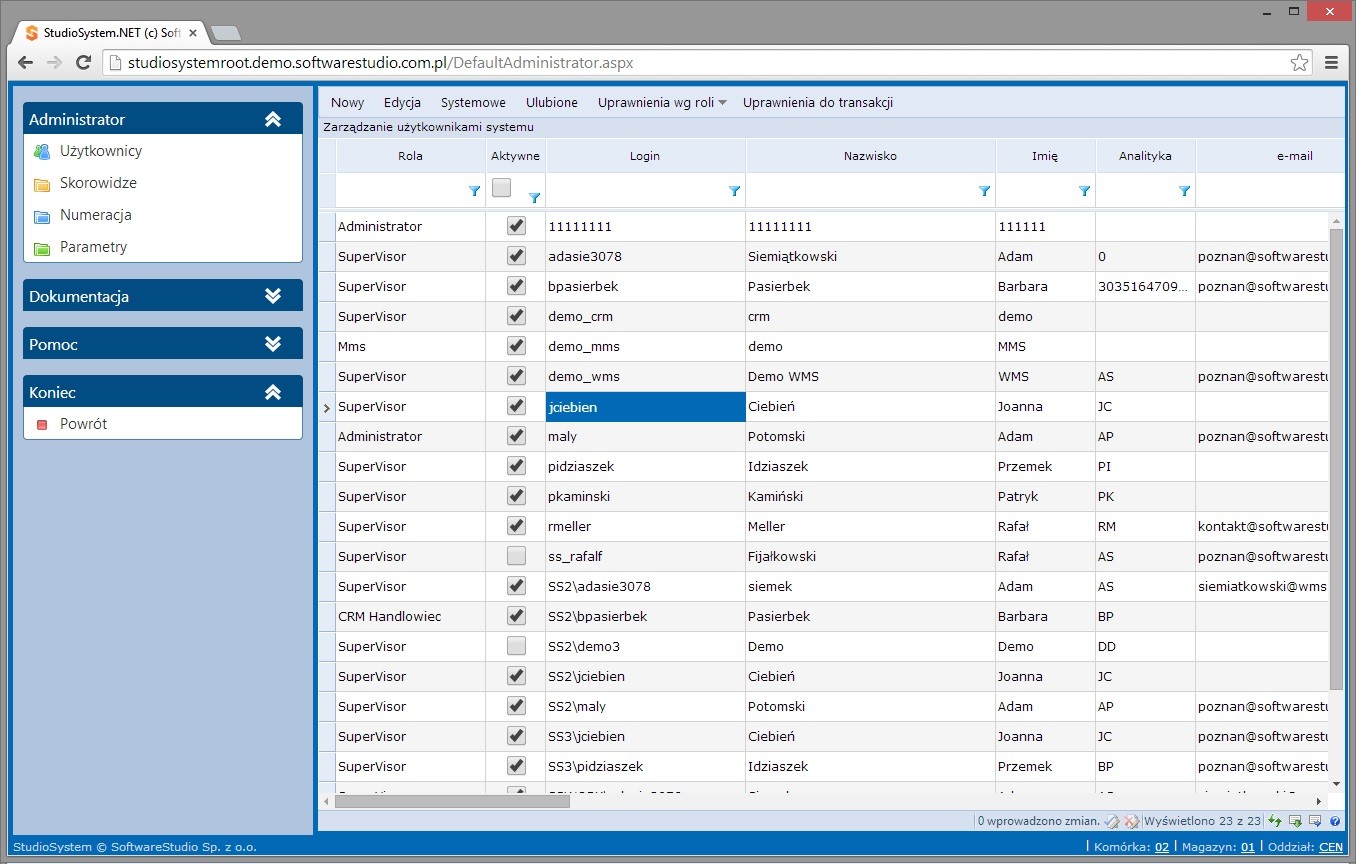Click the Powrót item under Koniec
This screenshot has height=864, width=1356.
coord(83,424)
